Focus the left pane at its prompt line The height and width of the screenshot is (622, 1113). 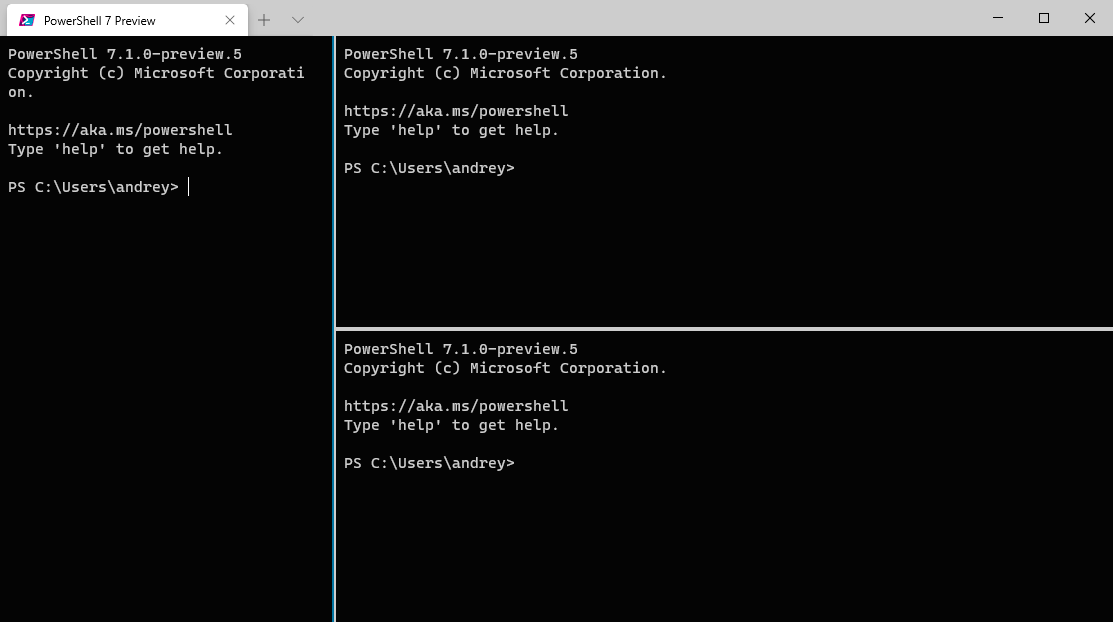[x=94, y=187]
